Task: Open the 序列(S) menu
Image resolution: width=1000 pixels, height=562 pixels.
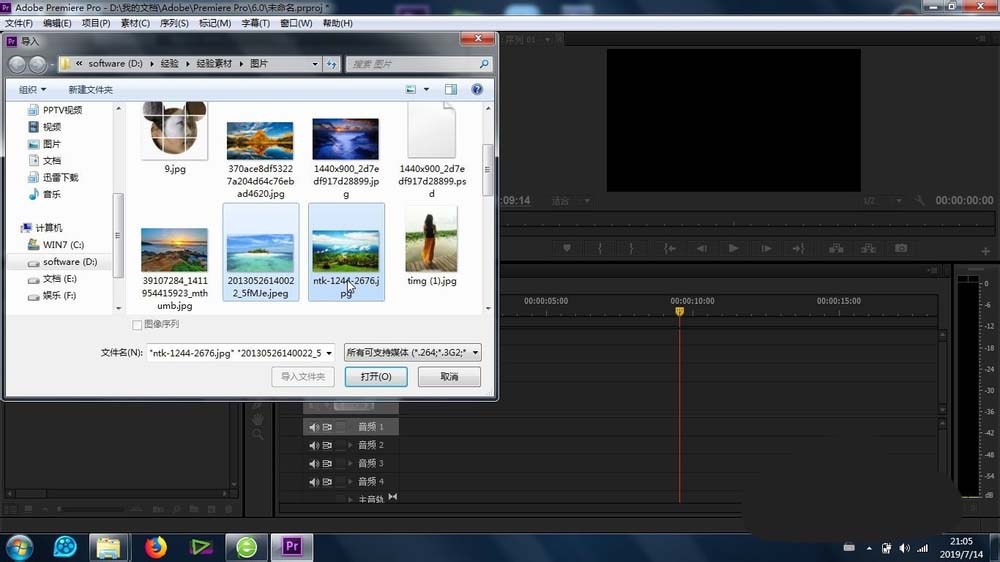Action: [x=174, y=23]
